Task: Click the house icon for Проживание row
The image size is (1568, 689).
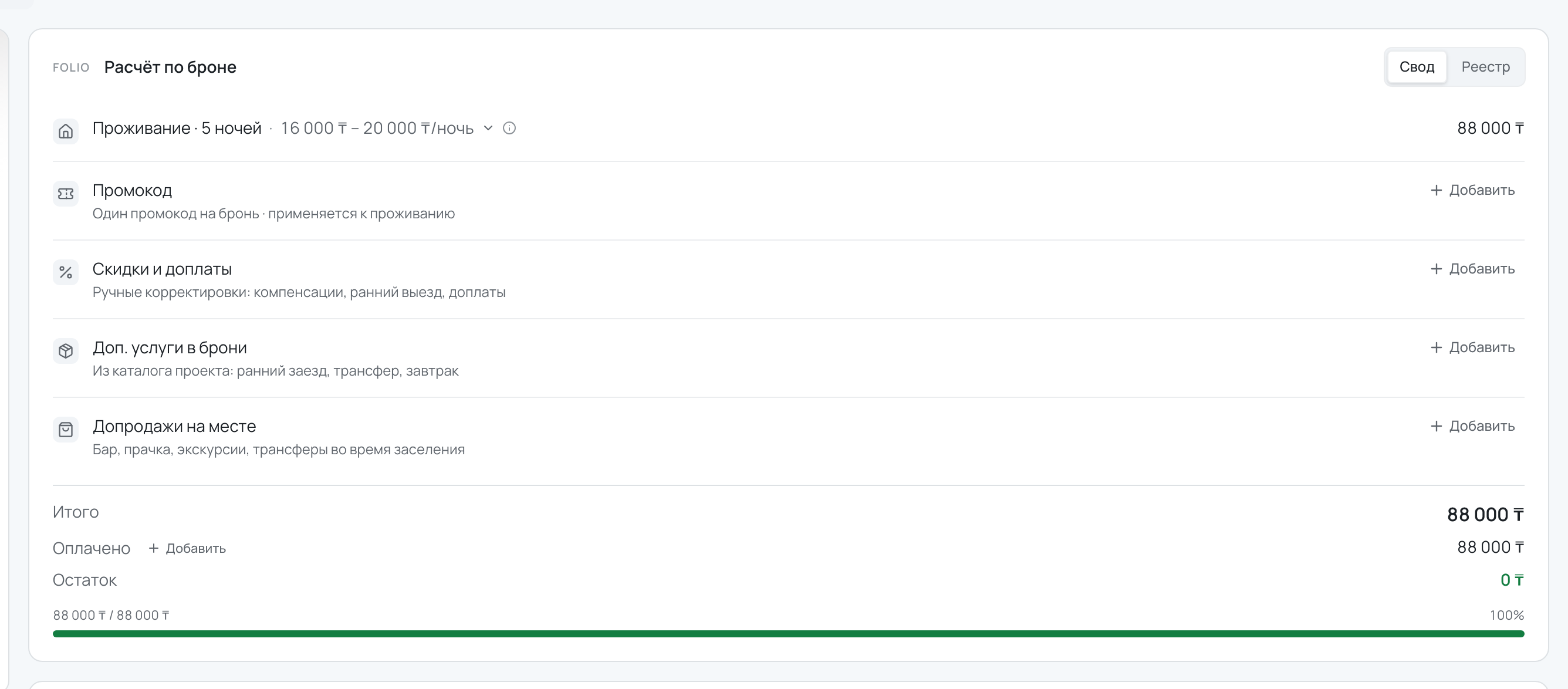Action: (x=66, y=131)
